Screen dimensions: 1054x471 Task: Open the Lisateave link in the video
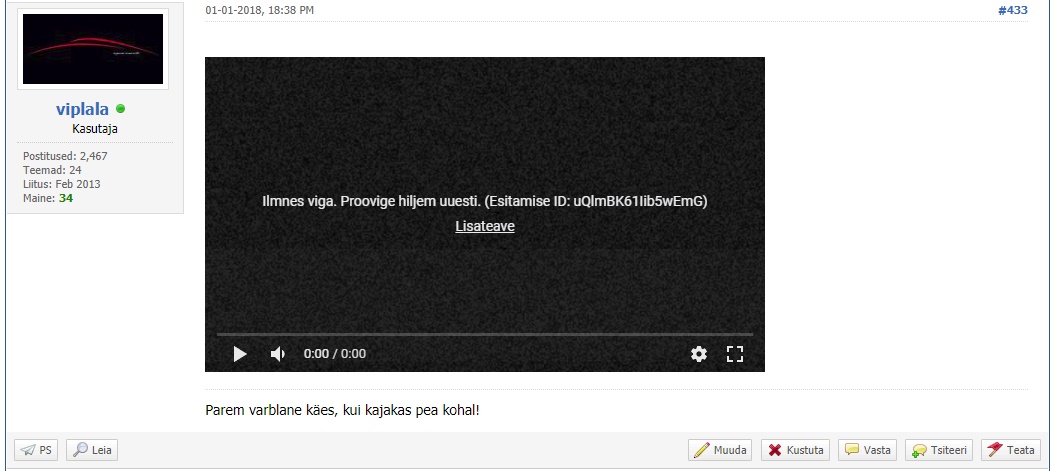[485, 226]
